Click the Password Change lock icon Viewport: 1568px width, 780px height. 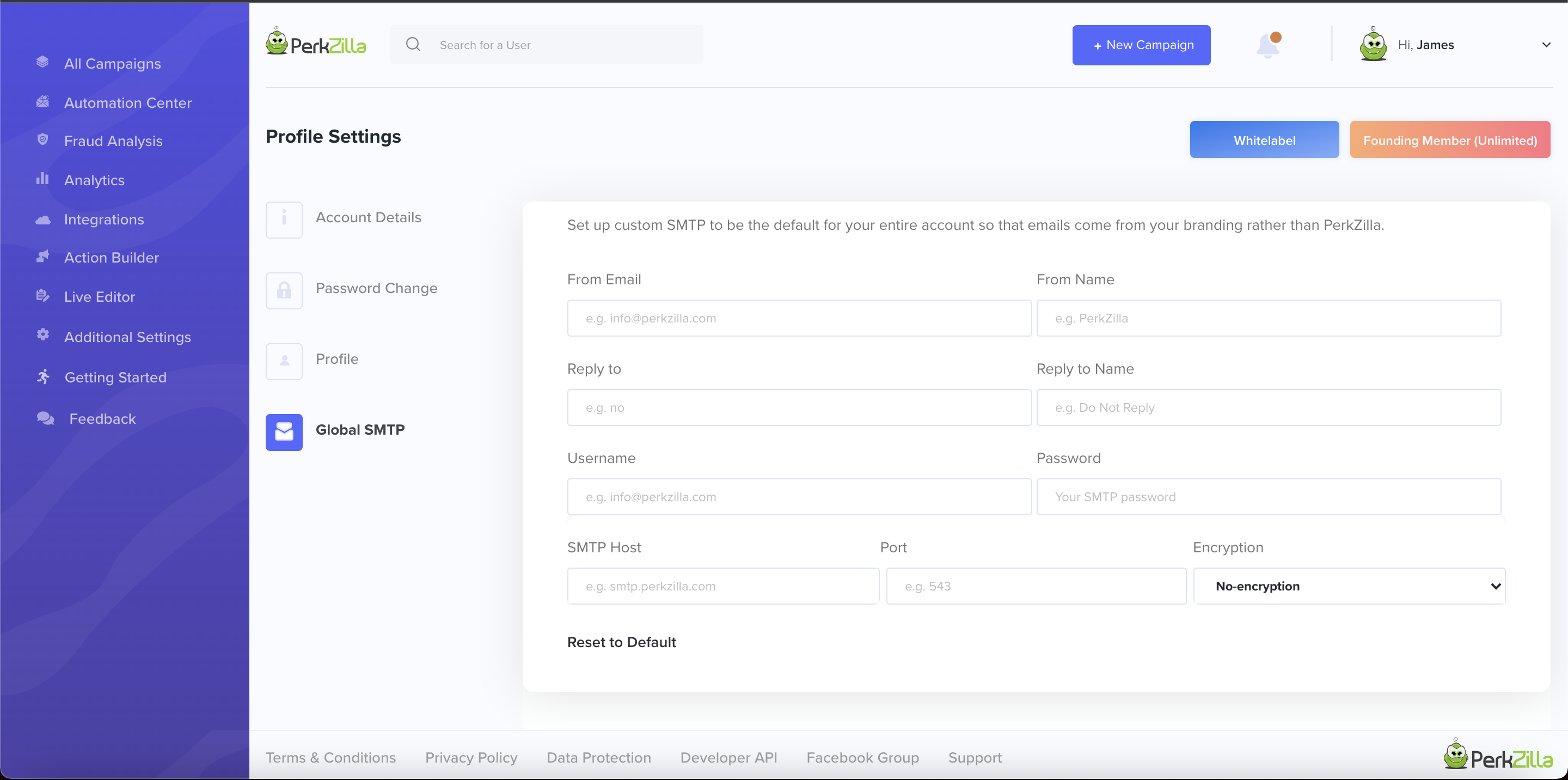284,290
